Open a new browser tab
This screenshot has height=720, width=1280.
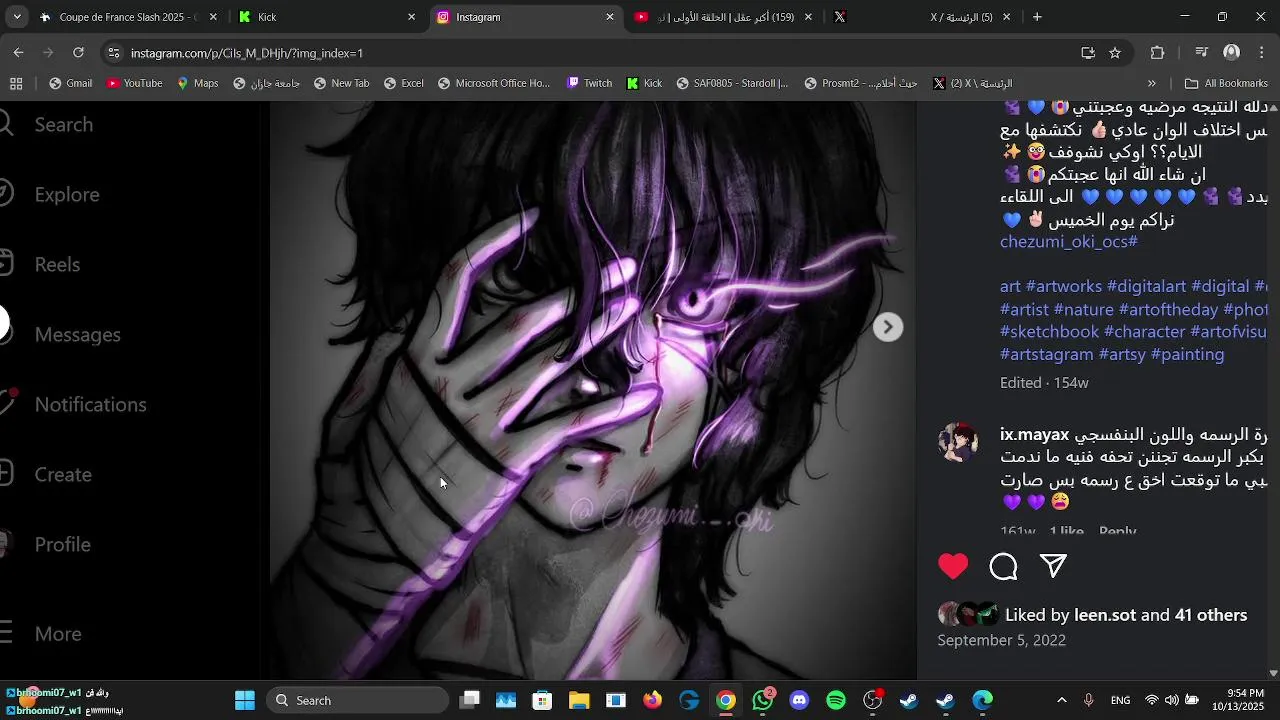coord(1037,17)
